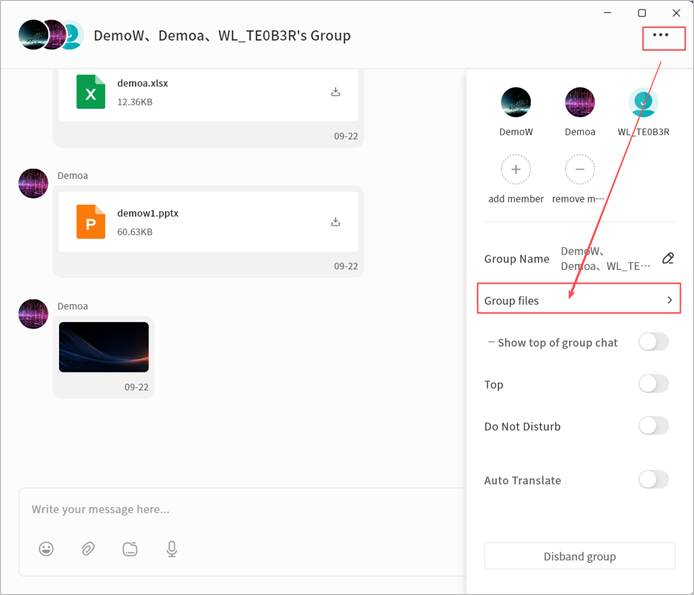Turn on Do Not Disturb
The width and height of the screenshot is (694, 595).
click(x=653, y=426)
